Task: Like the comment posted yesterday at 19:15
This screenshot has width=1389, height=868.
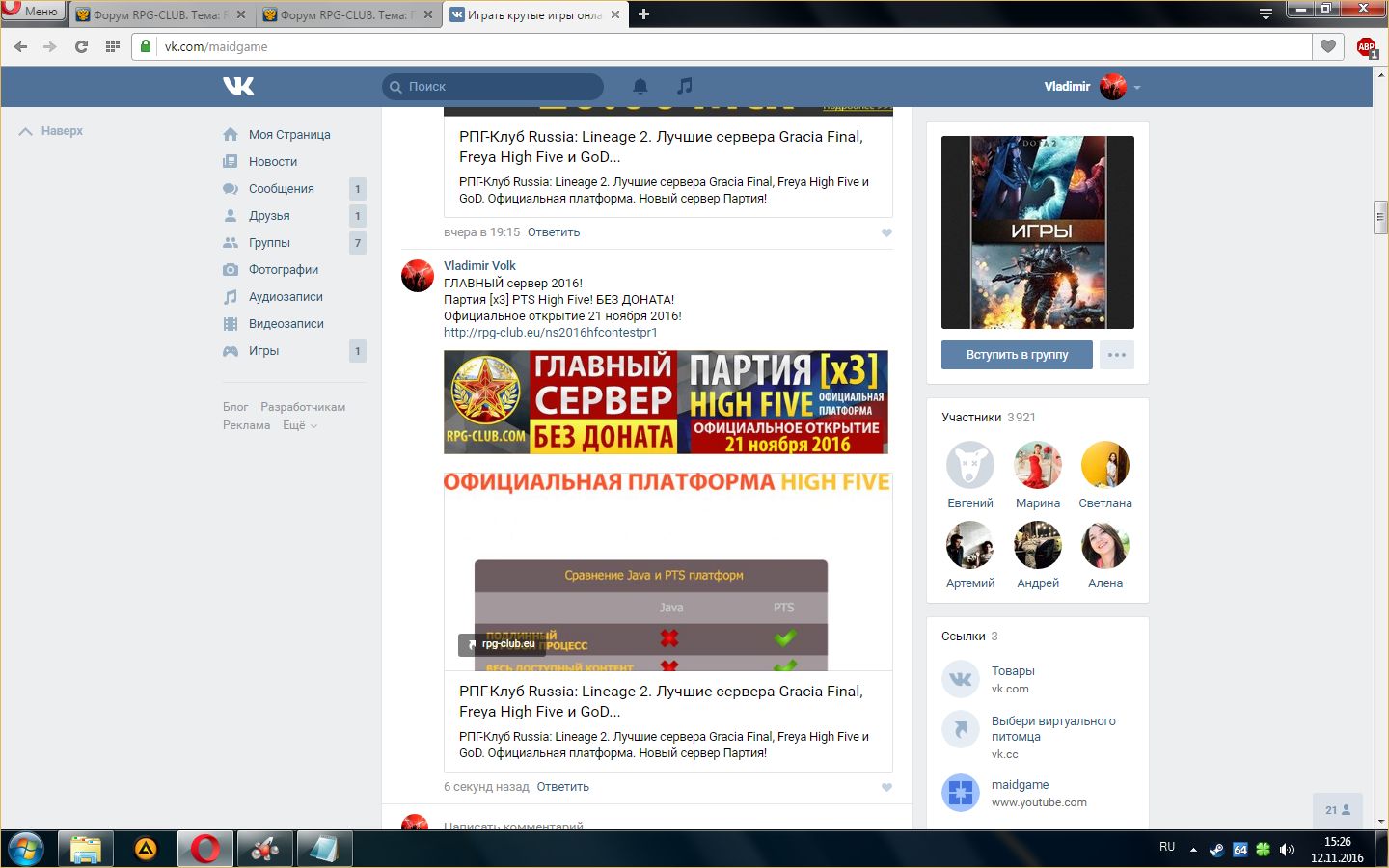Action: (886, 232)
